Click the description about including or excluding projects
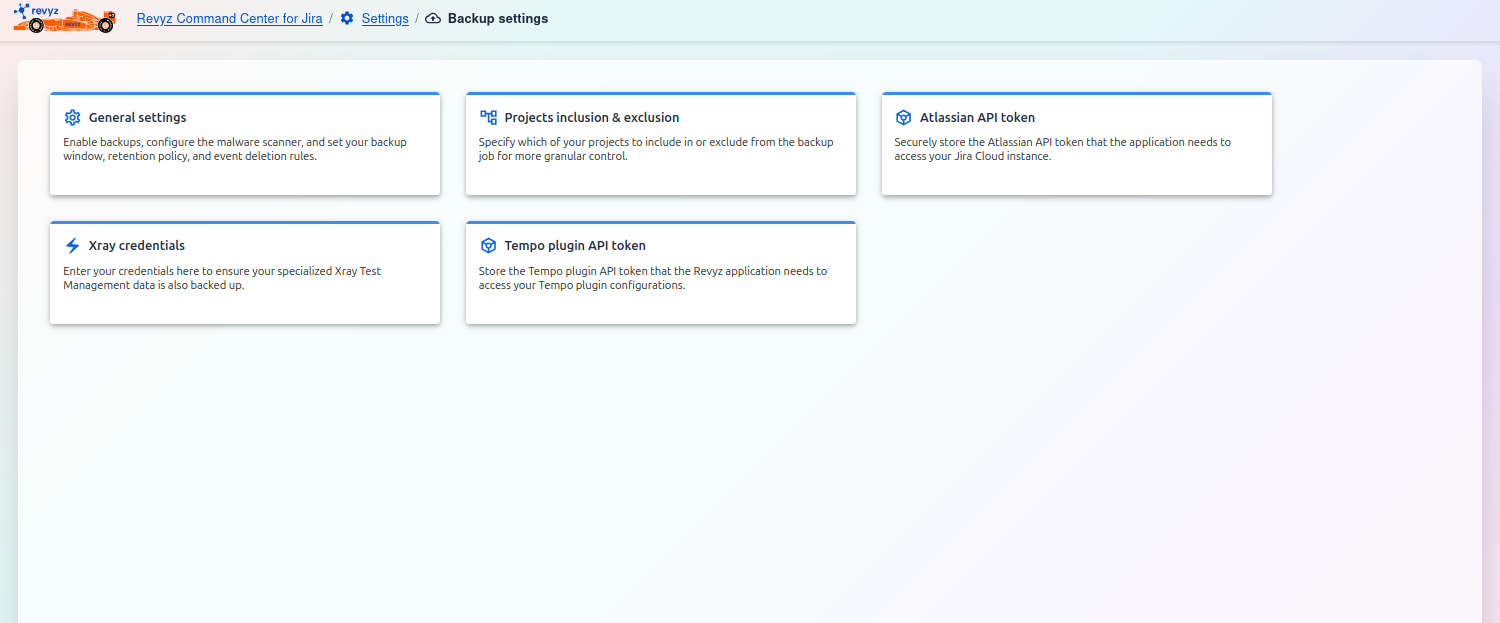This screenshot has height=623, width=1500. (x=655, y=149)
